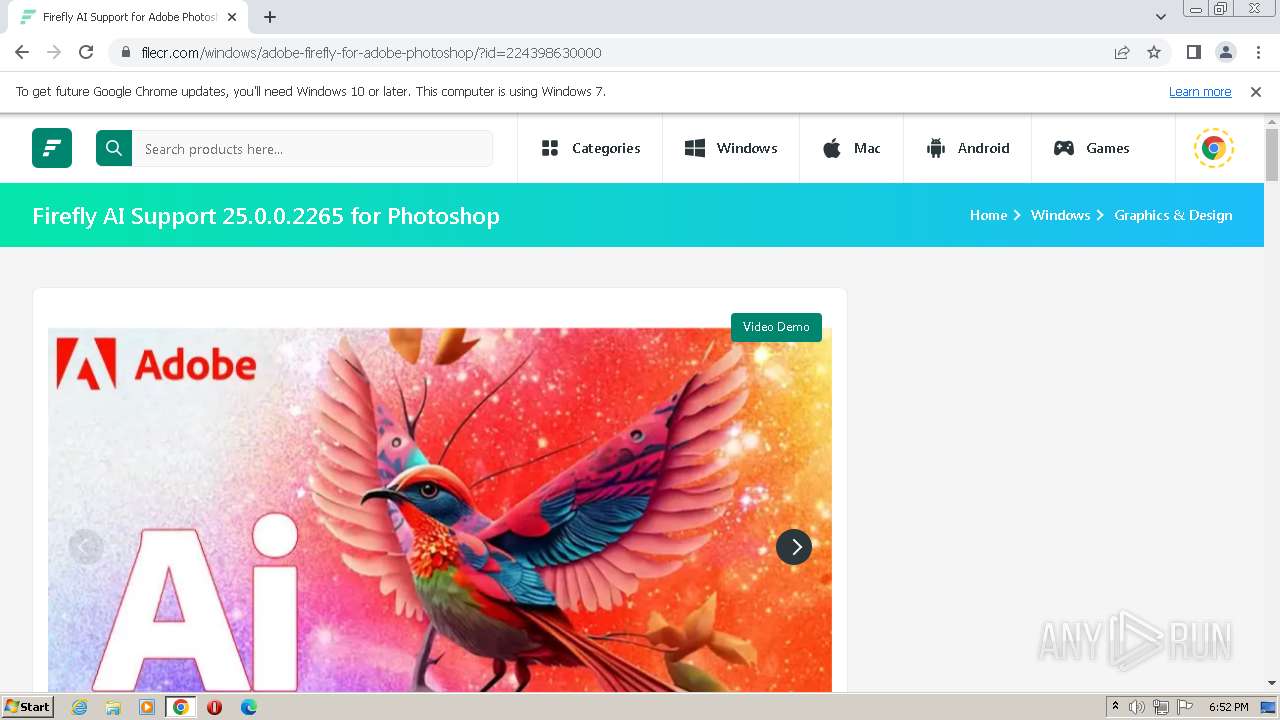The width and height of the screenshot is (1280, 720).
Task: Click the network tray icon
Action: (1161, 707)
